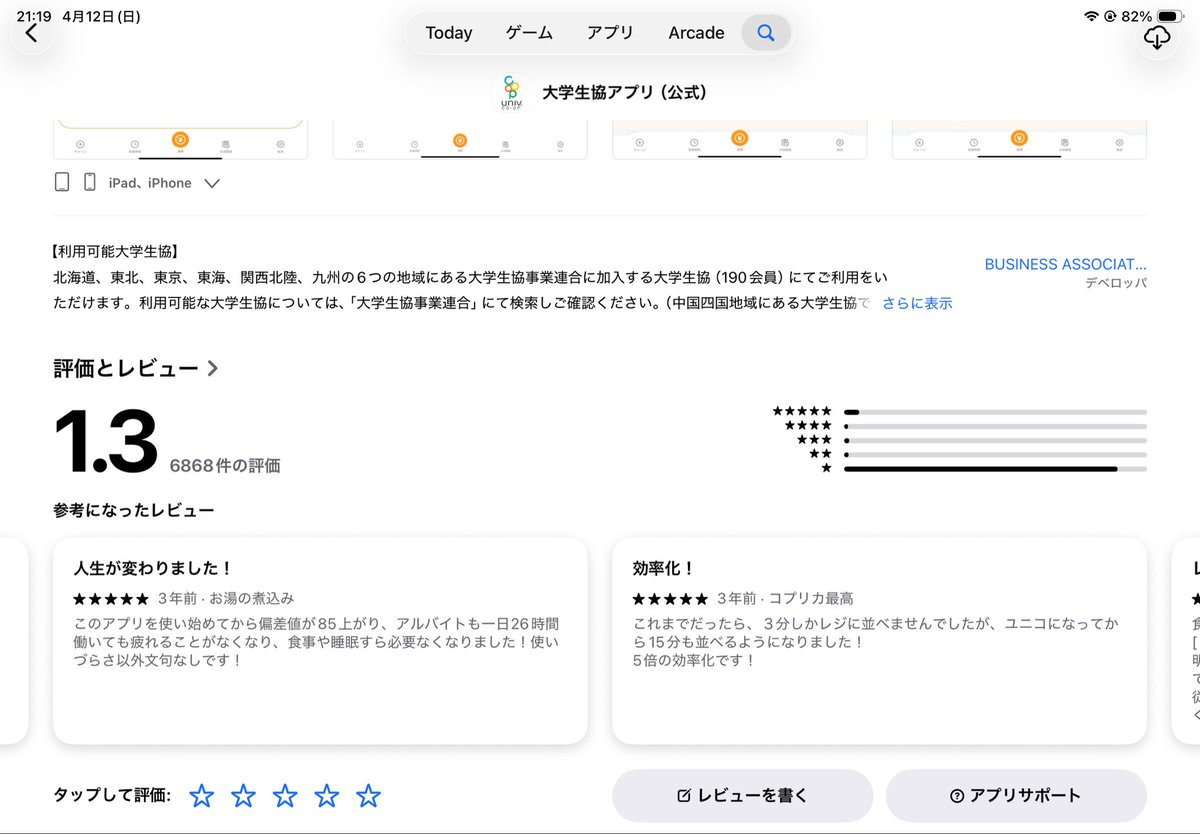The width and height of the screenshot is (1200, 834).
Task: Tap the iPad device icon
Action: [x=62, y=182]
